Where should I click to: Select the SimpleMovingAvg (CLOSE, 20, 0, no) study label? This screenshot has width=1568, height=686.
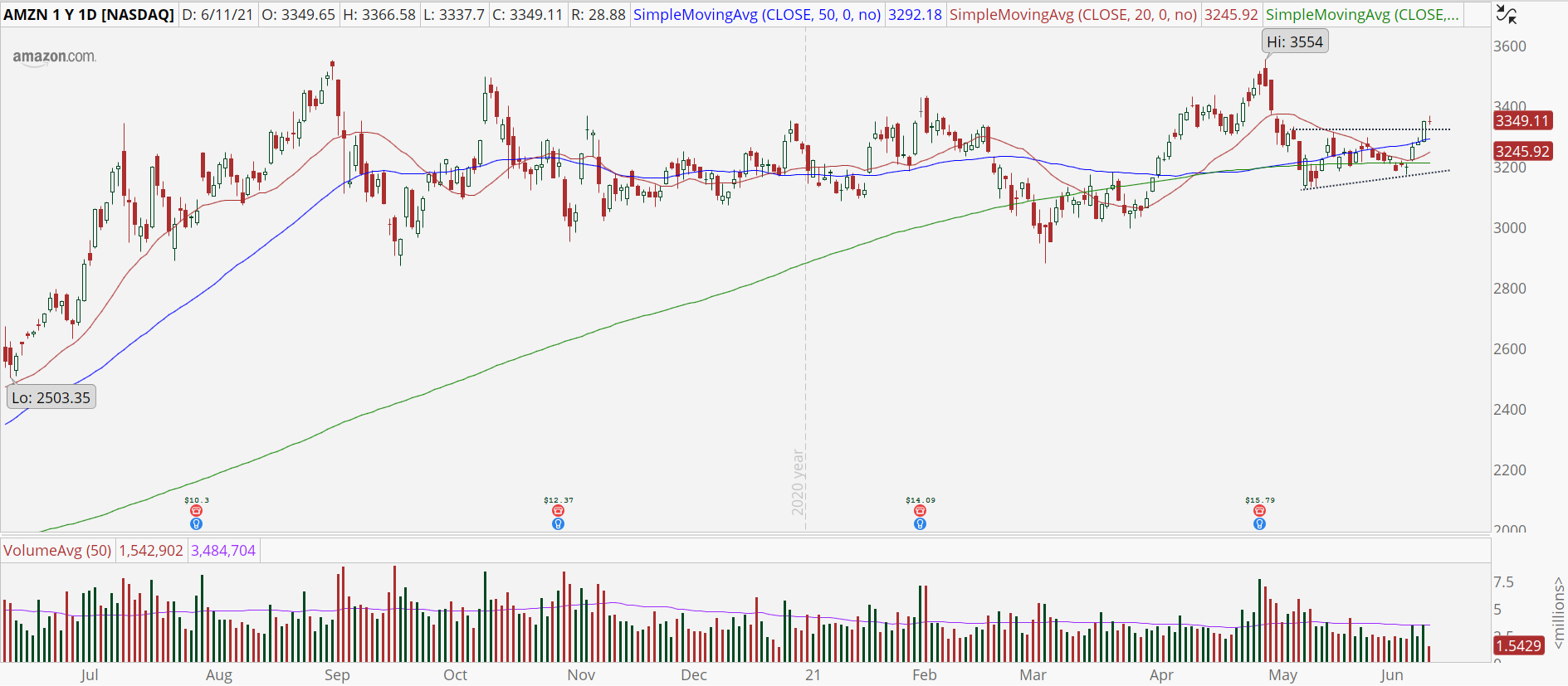click(1073, 15)
